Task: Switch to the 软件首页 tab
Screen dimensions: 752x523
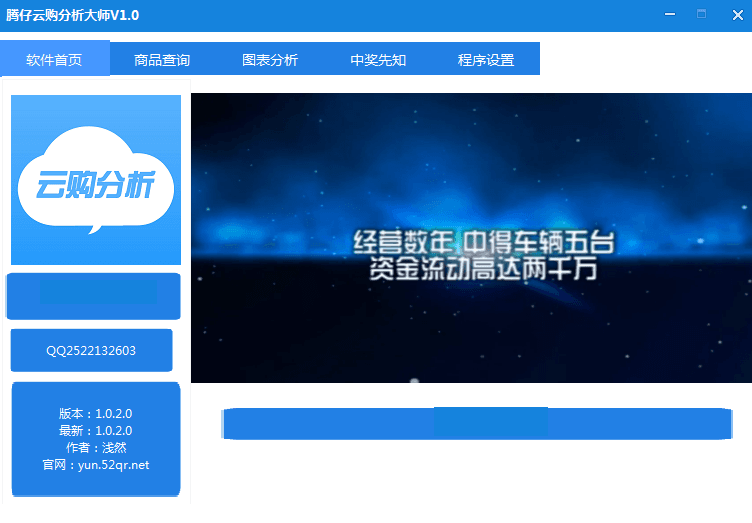Action: 54,59
